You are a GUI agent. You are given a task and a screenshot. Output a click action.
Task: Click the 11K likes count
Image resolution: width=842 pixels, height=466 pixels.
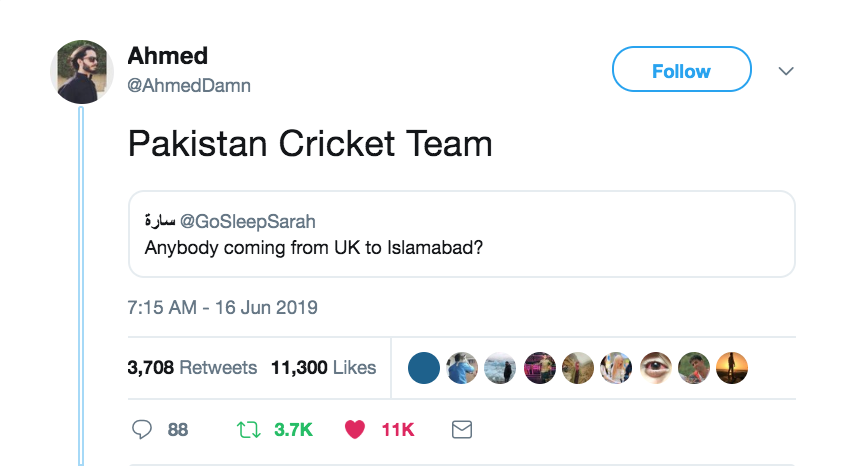click(x=397, y=429)
